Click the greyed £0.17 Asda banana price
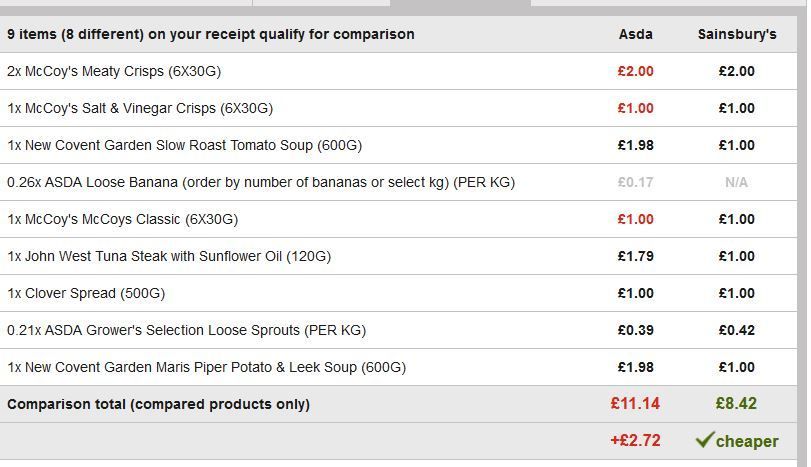This screenshot has width=811, height=467. [x=635, y=182]
